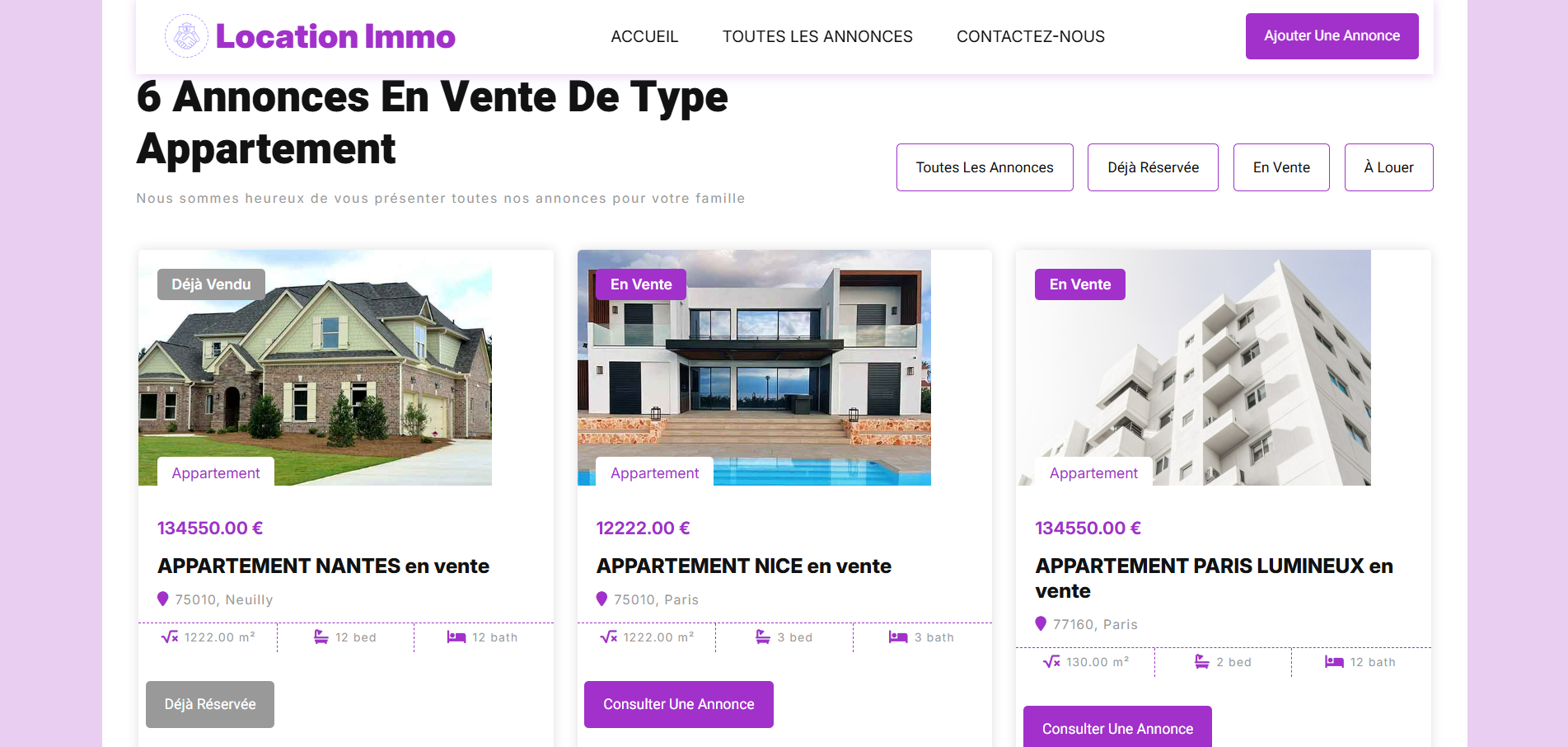Show À Louer listings
This screenshot has width=1568, height=747.
[1388, 167]
